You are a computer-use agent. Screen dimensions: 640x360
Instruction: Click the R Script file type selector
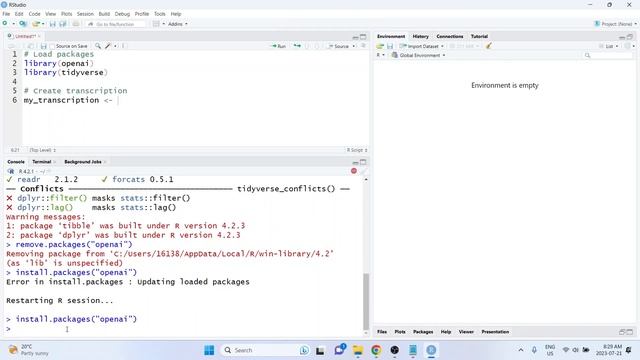pyautogui.click(x=357, y=150)
